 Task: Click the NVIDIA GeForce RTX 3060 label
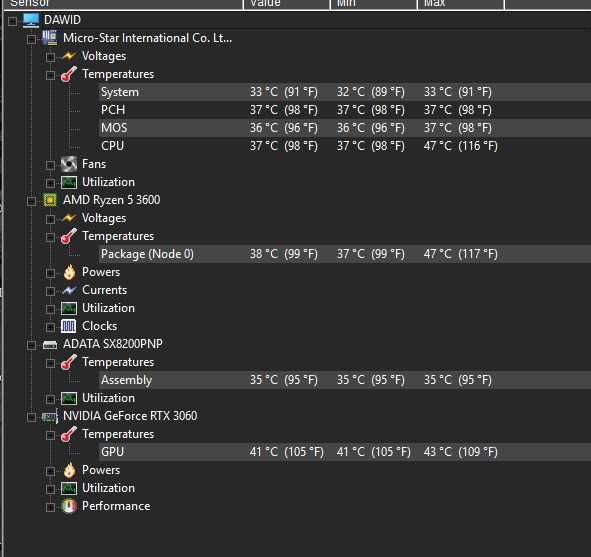(130, 416)
